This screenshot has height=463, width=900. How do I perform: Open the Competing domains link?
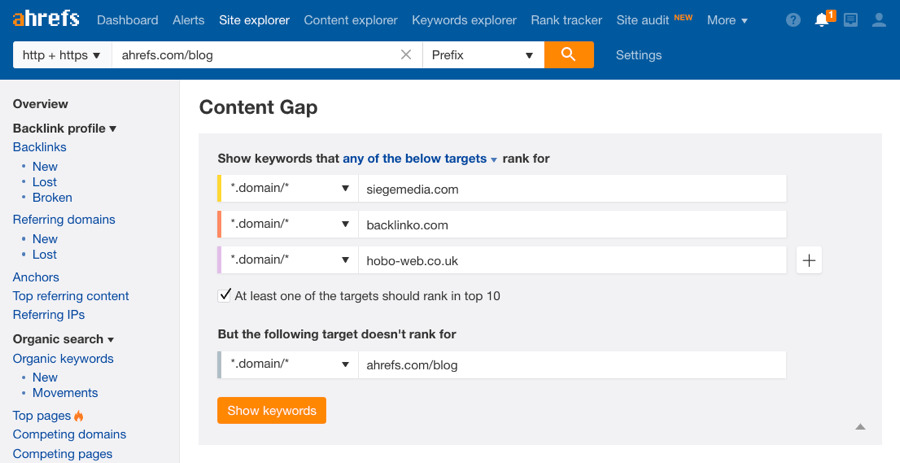[x=69, y=434]
